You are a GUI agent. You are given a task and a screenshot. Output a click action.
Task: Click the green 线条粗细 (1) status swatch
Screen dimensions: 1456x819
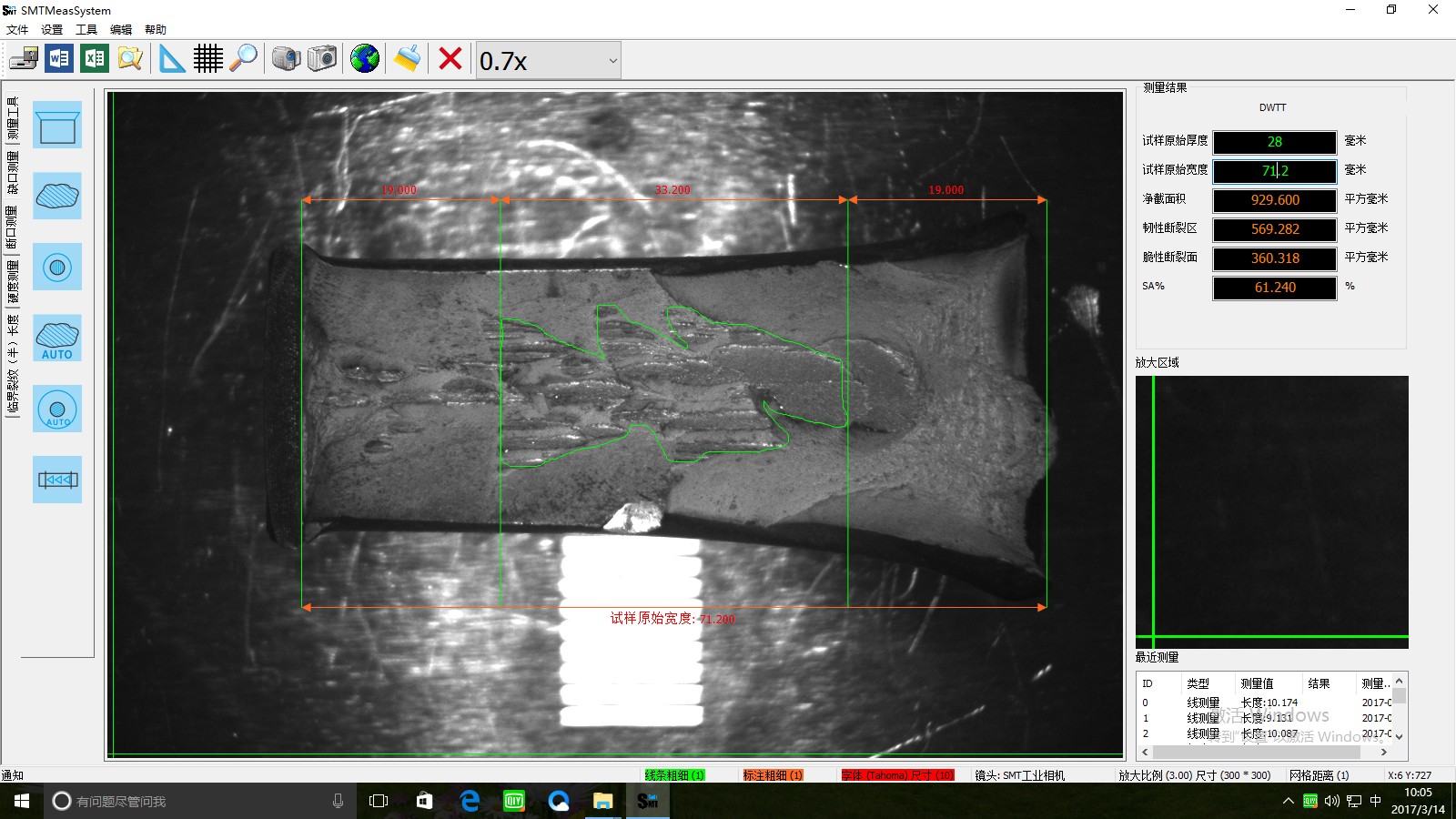[x=674, y=775]
